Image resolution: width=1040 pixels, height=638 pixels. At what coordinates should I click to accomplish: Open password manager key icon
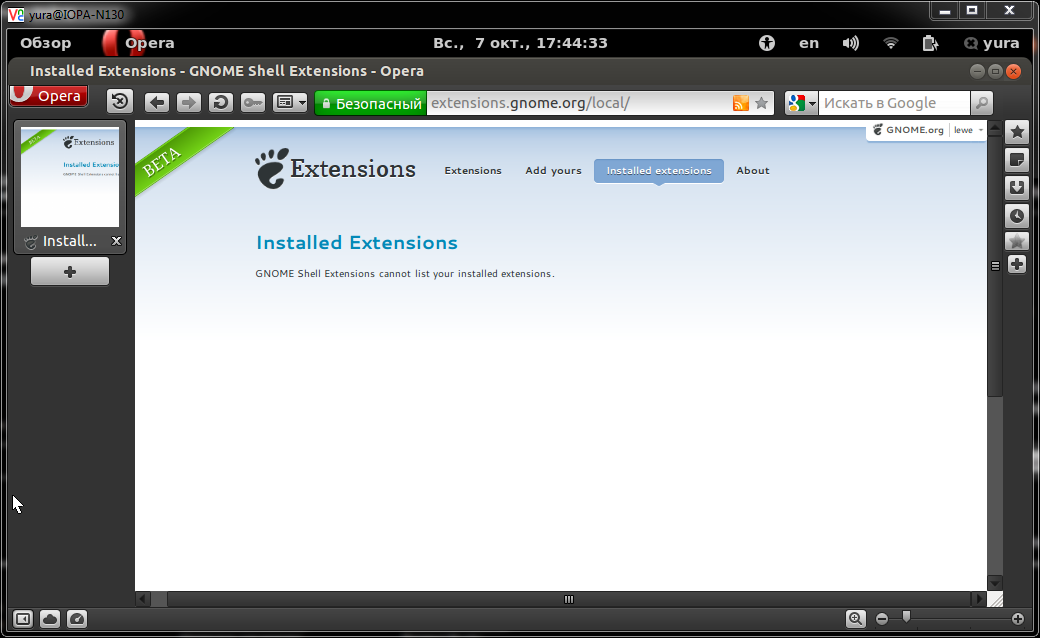253,102
